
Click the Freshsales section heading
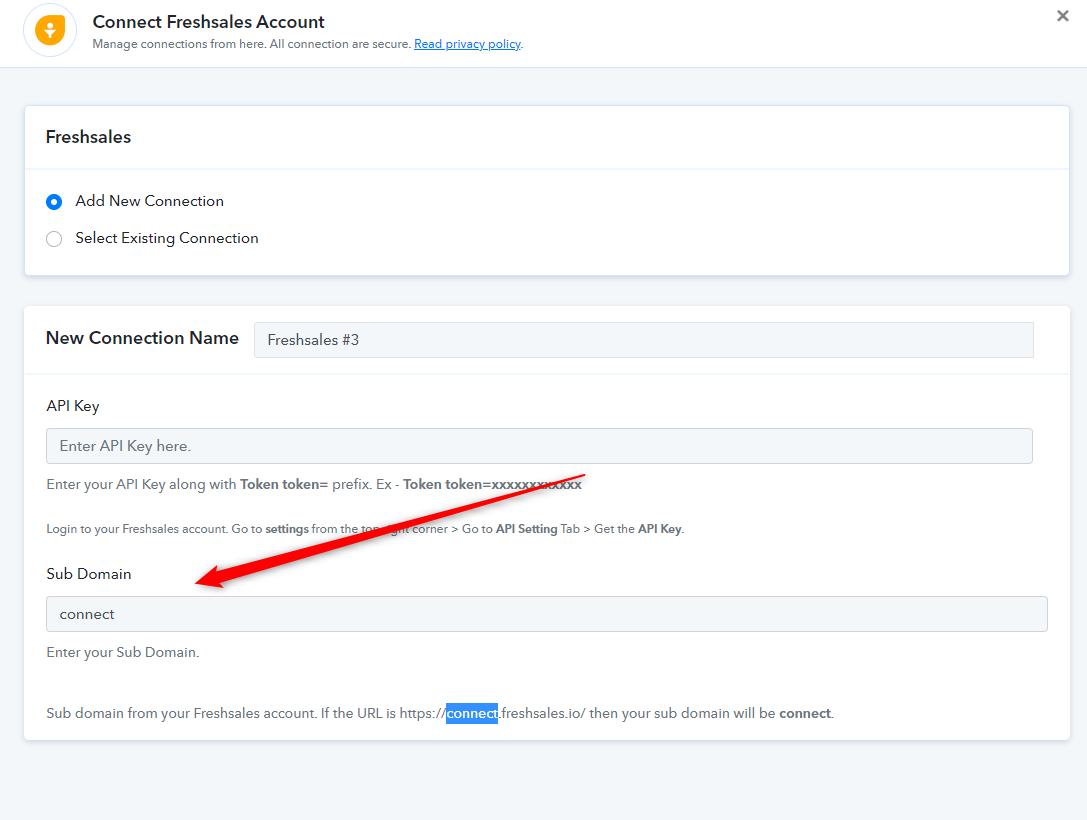(88, 137)
